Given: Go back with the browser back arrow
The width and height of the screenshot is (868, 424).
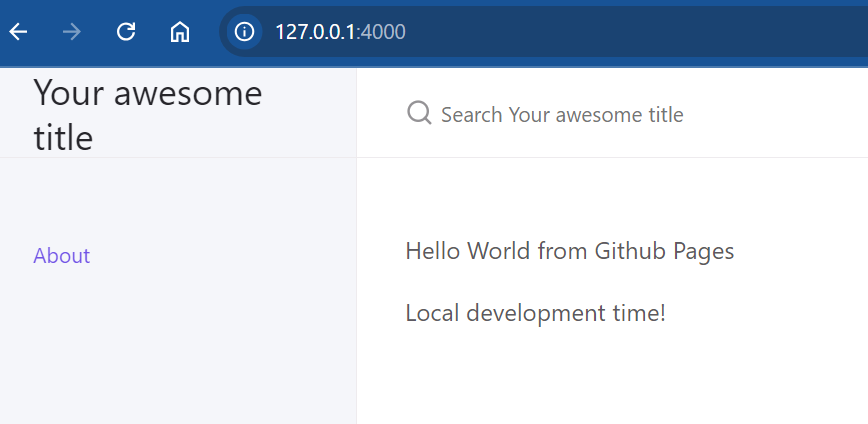Looking at the screenshot, I should point(18,32).
